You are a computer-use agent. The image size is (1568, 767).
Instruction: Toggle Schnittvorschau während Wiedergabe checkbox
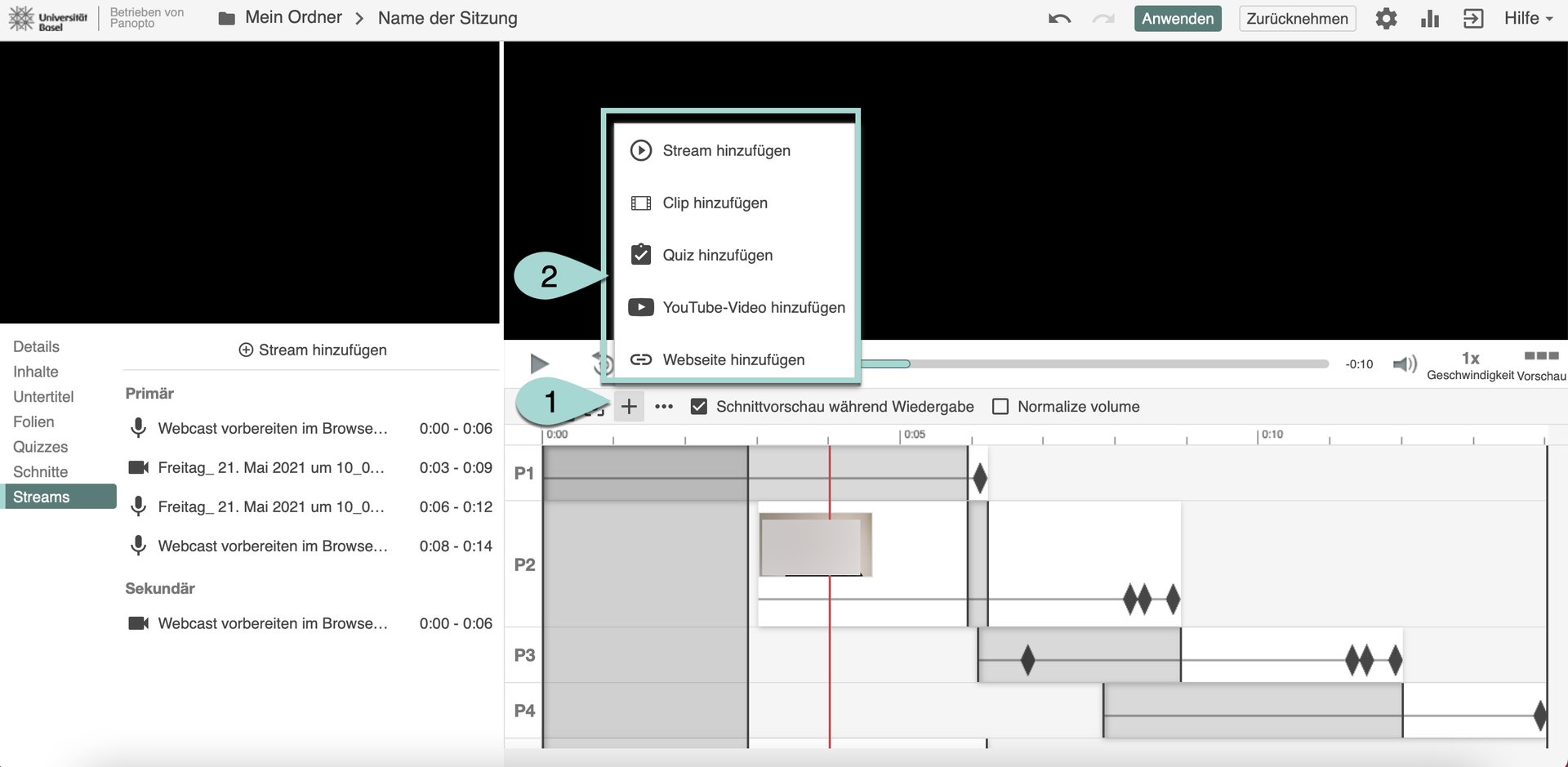[699, 407]
